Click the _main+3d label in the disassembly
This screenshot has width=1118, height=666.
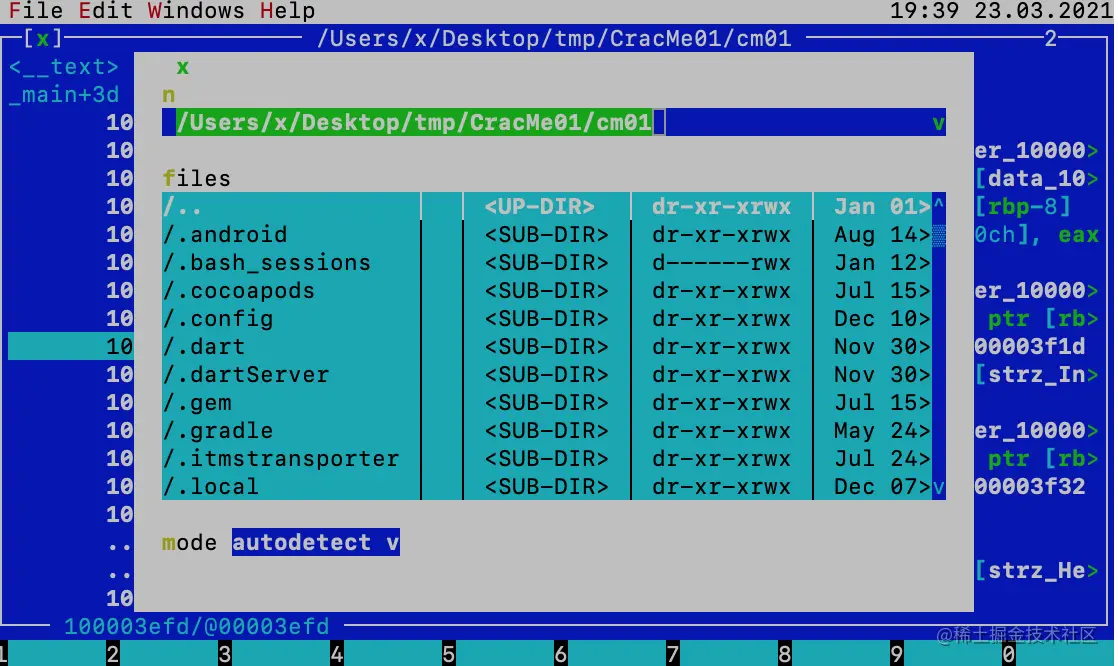coord(63,95)
